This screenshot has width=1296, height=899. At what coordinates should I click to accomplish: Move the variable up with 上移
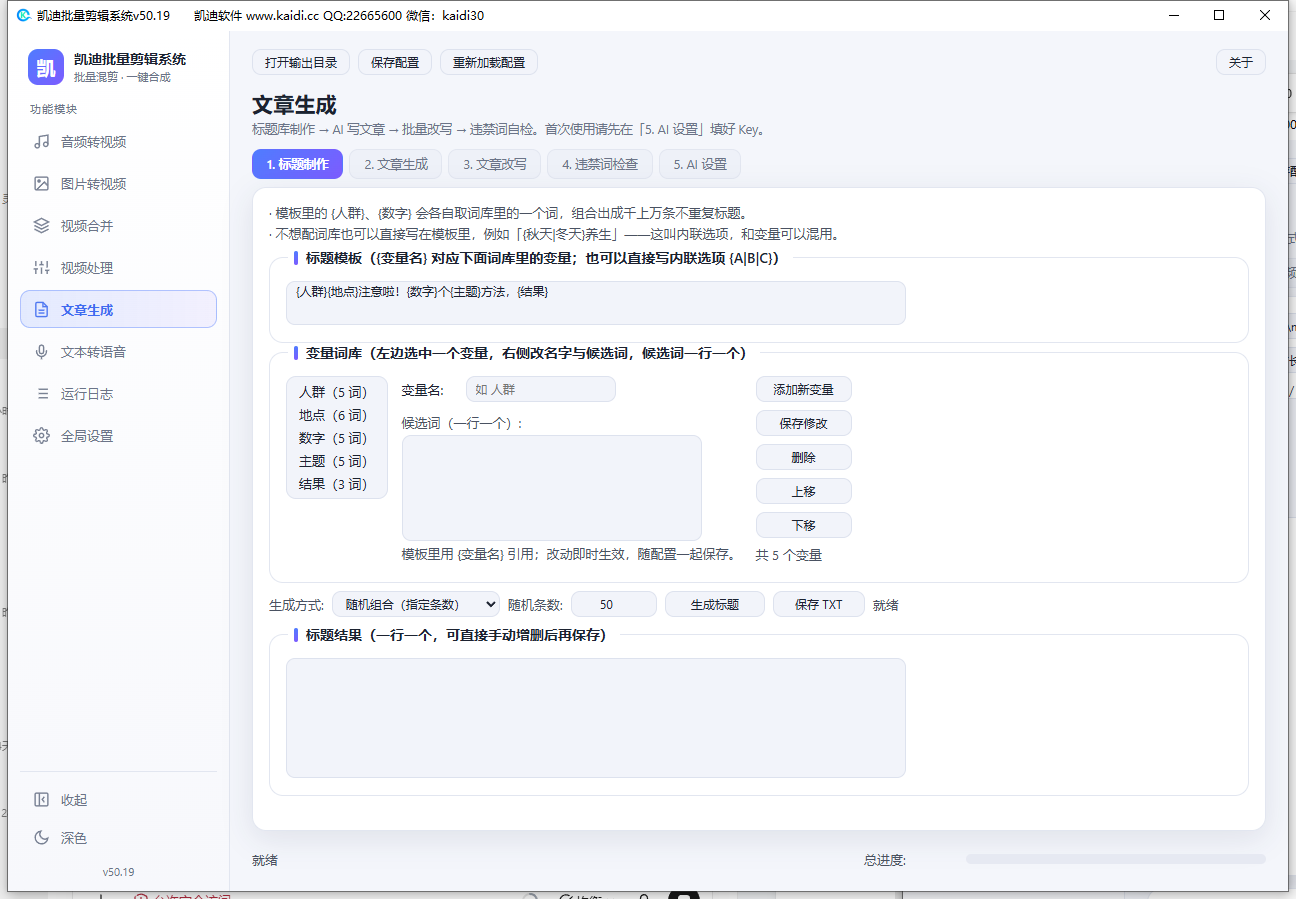point(804,491)
